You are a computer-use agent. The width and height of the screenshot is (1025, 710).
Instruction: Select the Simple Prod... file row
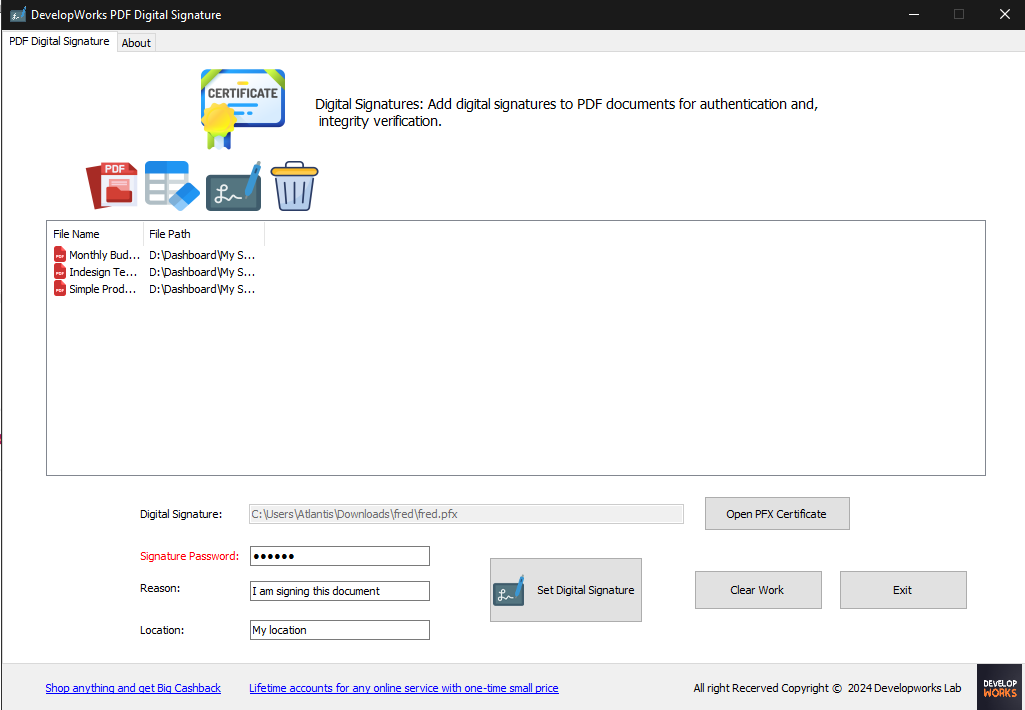(x=155, y=288)
